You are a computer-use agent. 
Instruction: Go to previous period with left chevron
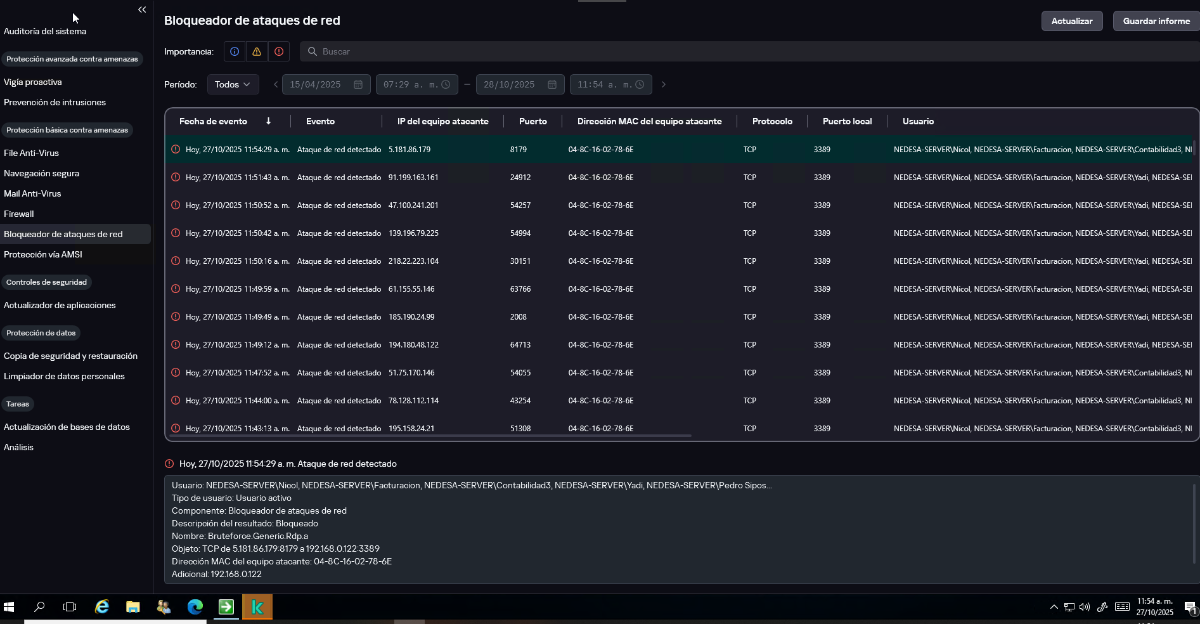coord(276,85)
